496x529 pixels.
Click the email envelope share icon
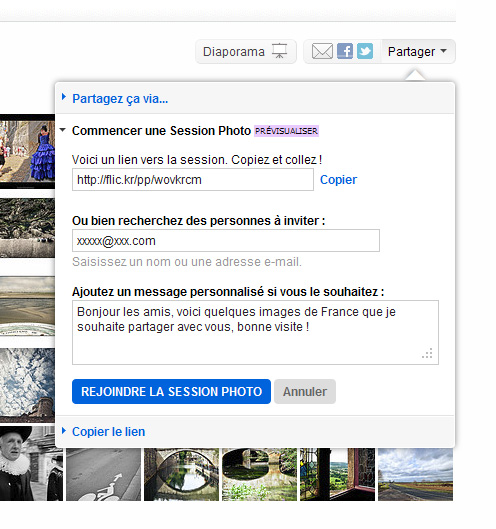[x=322, y=51]
